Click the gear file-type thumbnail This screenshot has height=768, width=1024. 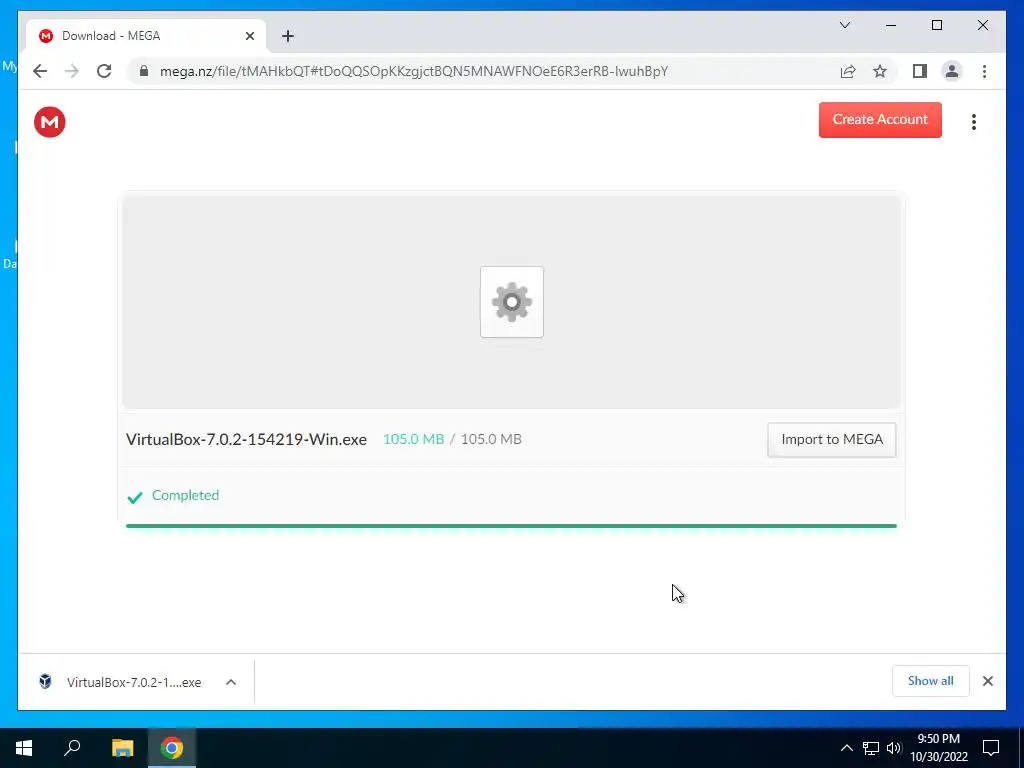(x=511, y=302)
